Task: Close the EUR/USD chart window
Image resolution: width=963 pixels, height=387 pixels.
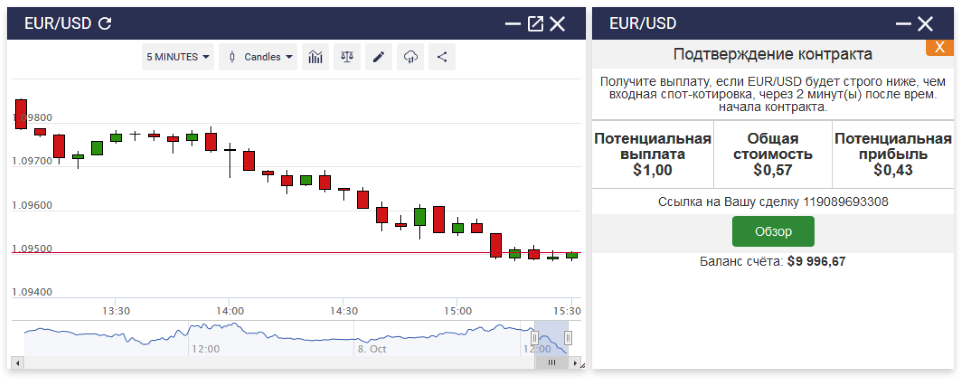Action: [x=557, y=24]
